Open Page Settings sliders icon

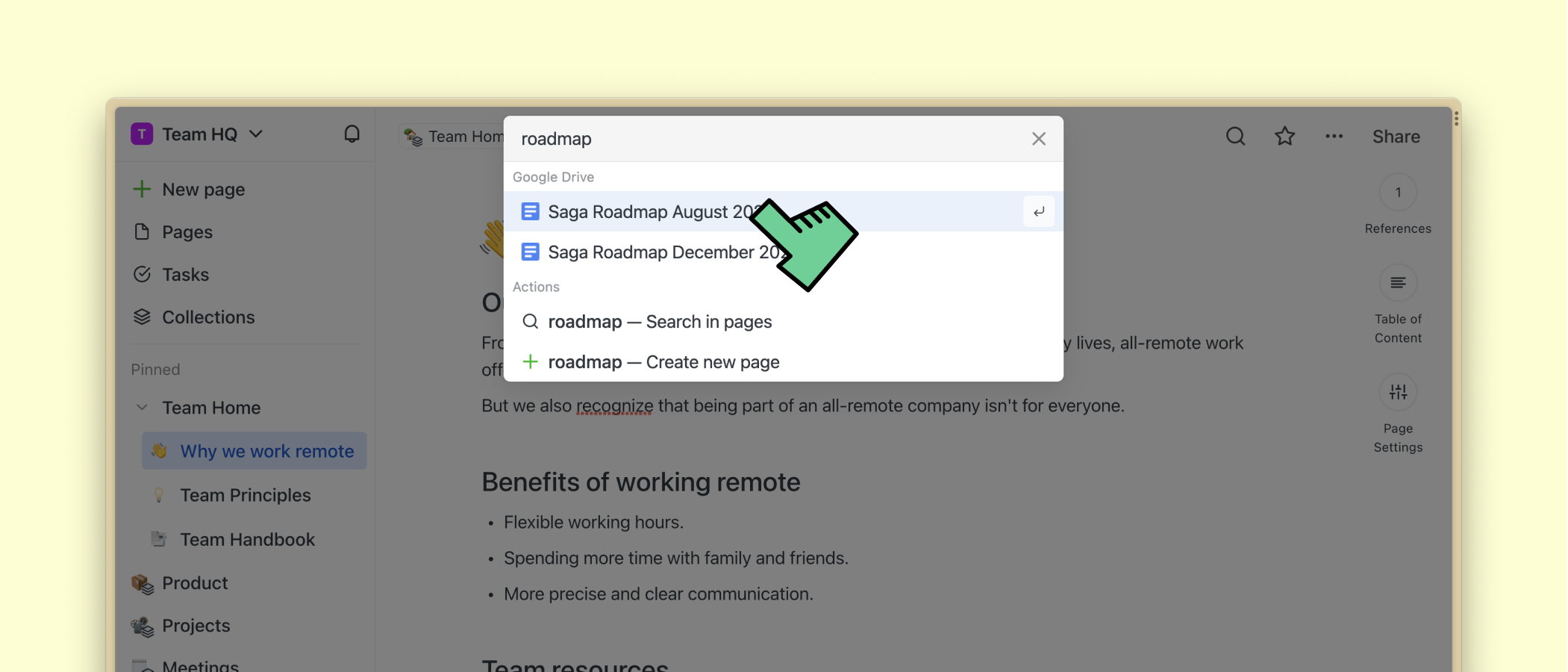tap(1398, 393)
